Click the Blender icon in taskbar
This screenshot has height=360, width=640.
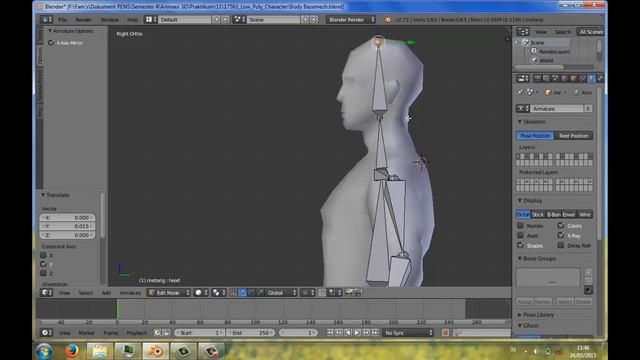(x=155, y=351)
